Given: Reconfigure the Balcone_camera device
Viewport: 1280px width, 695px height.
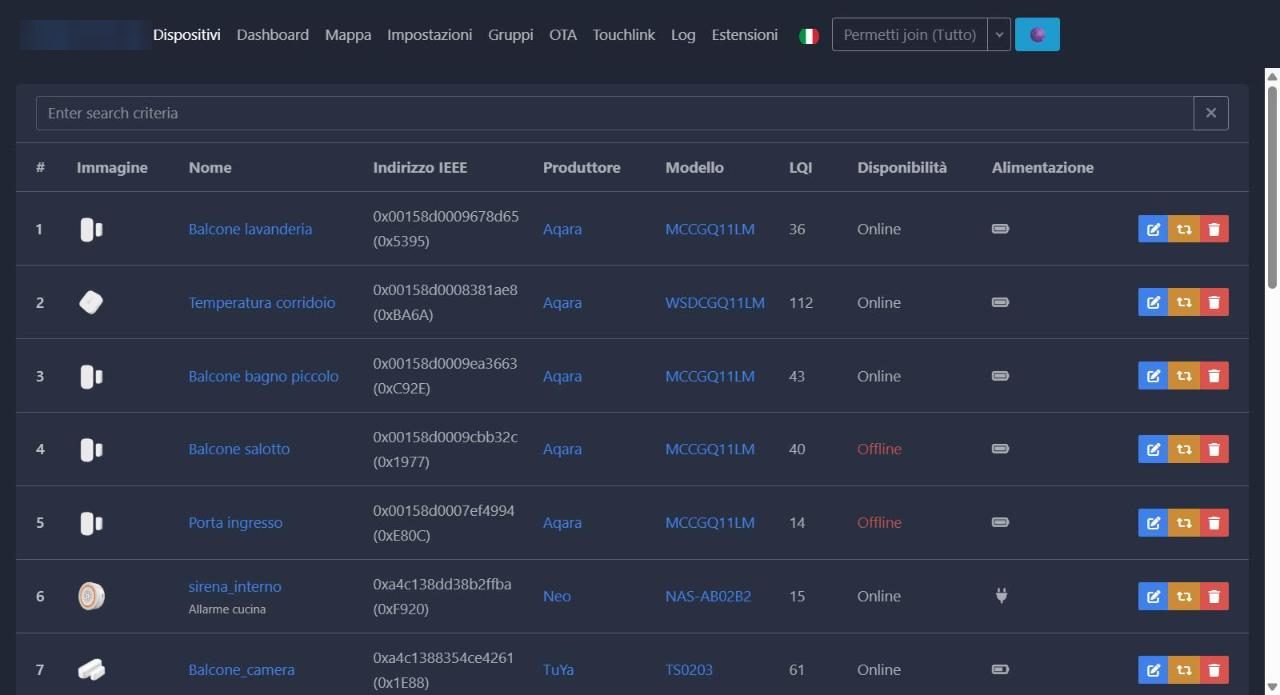Looking at the screenshot, I should (x=1184, y=670).
